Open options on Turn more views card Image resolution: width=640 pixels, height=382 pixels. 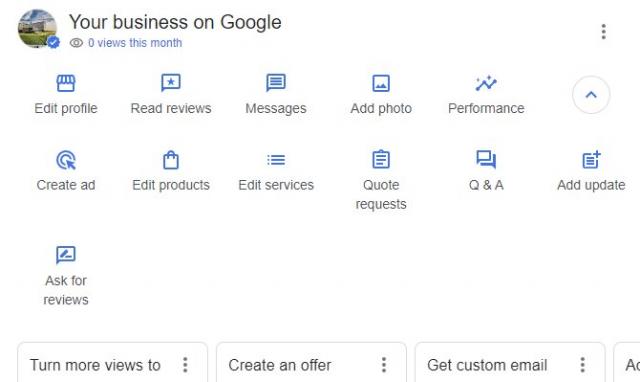[x=185, y=365]
